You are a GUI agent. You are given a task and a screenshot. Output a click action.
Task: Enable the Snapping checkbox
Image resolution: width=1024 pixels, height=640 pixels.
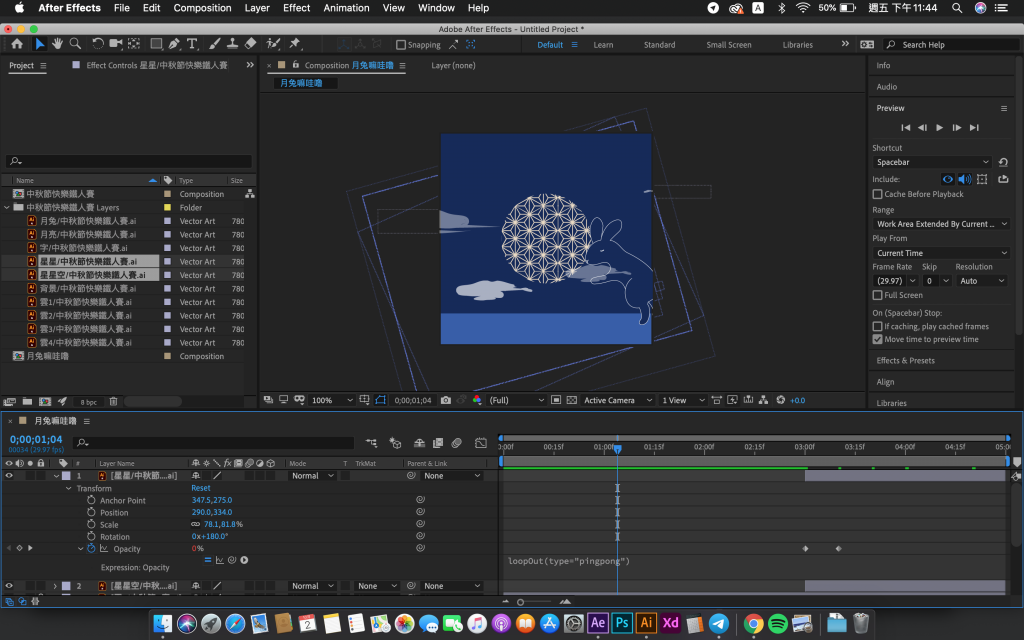point(401,45)
